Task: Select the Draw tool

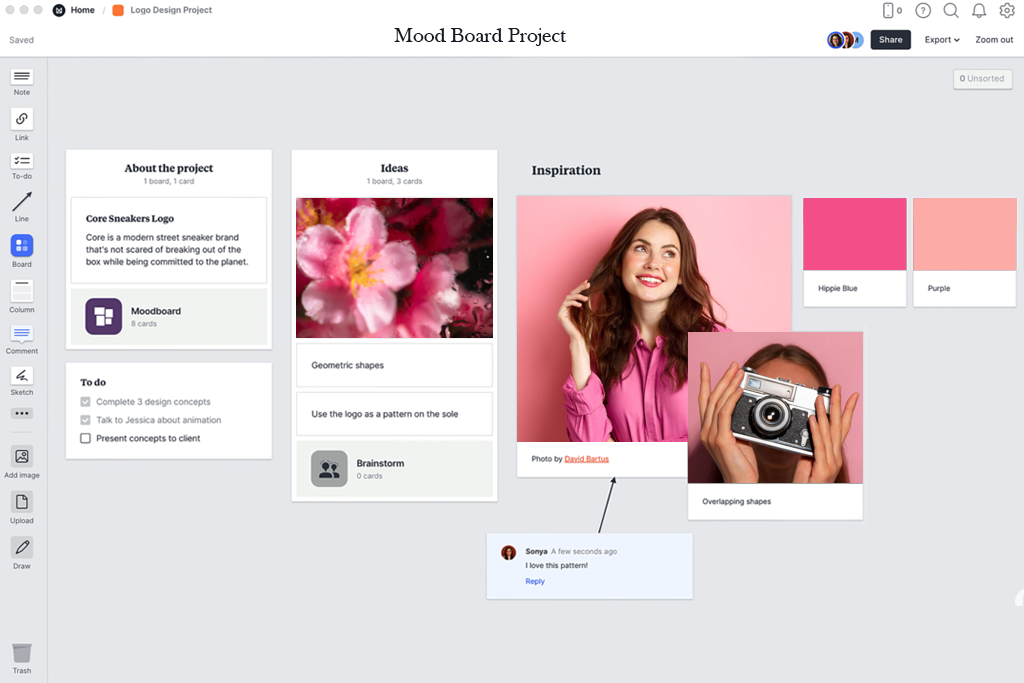Action: click(x=22, y=547)
